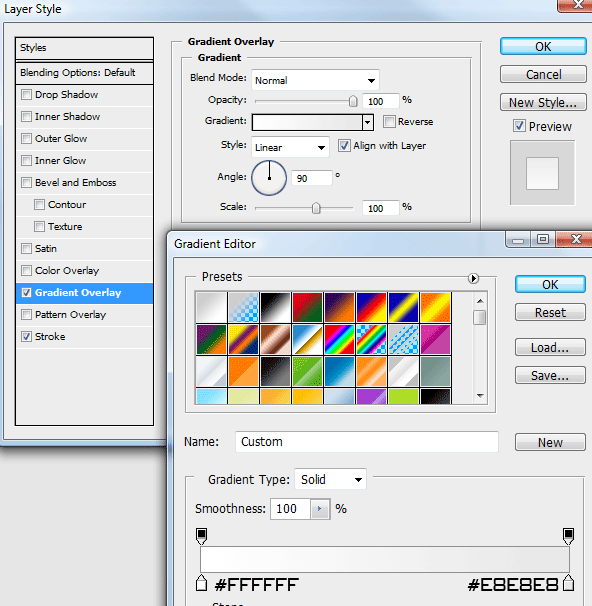The width and height of the screenshot is (592, 606).
Task: Click the presets scrollbar down arrow
Action: coord(480,396)
